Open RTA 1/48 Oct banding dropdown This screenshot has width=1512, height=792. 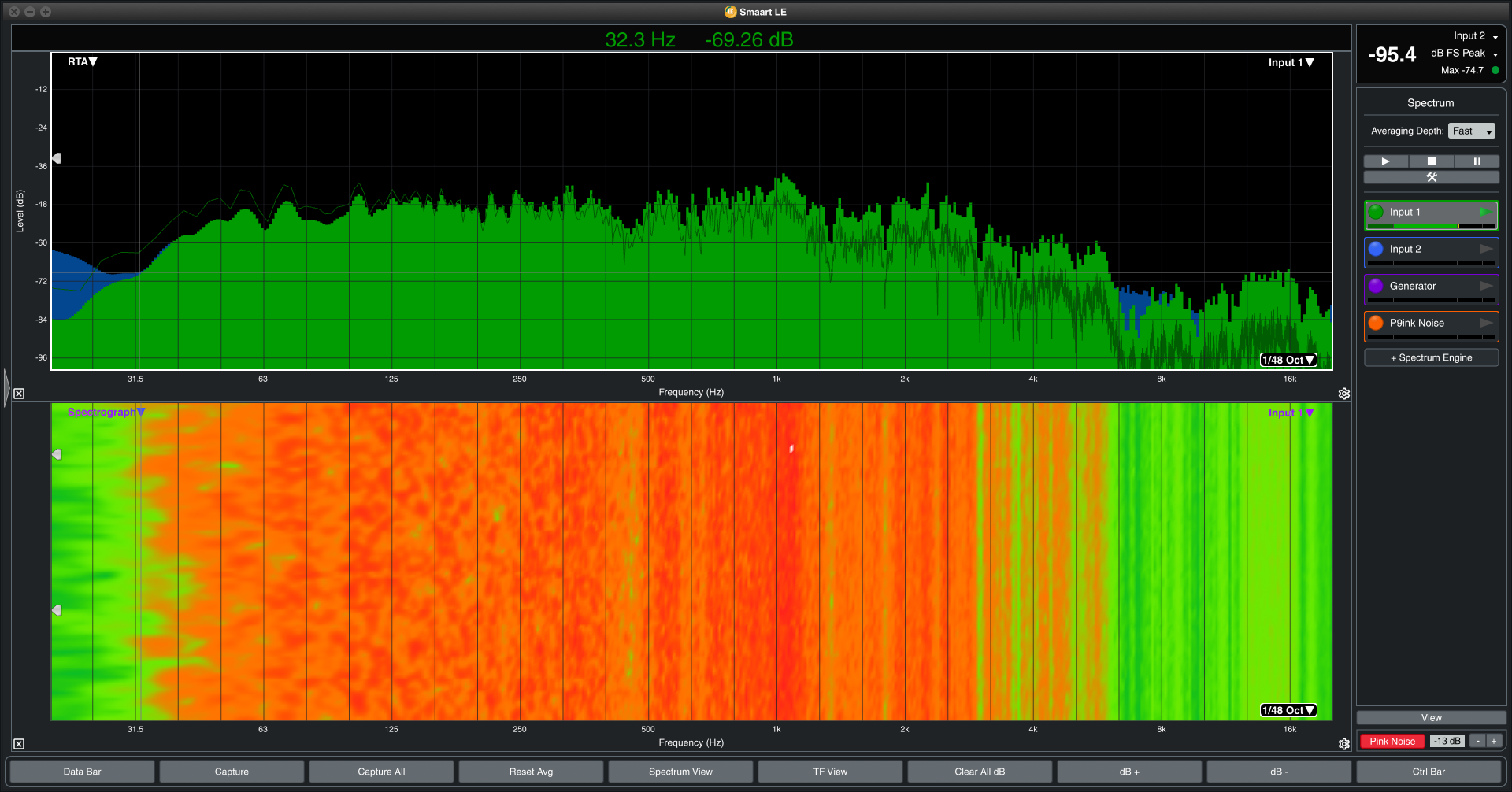tap(1288, 360)
